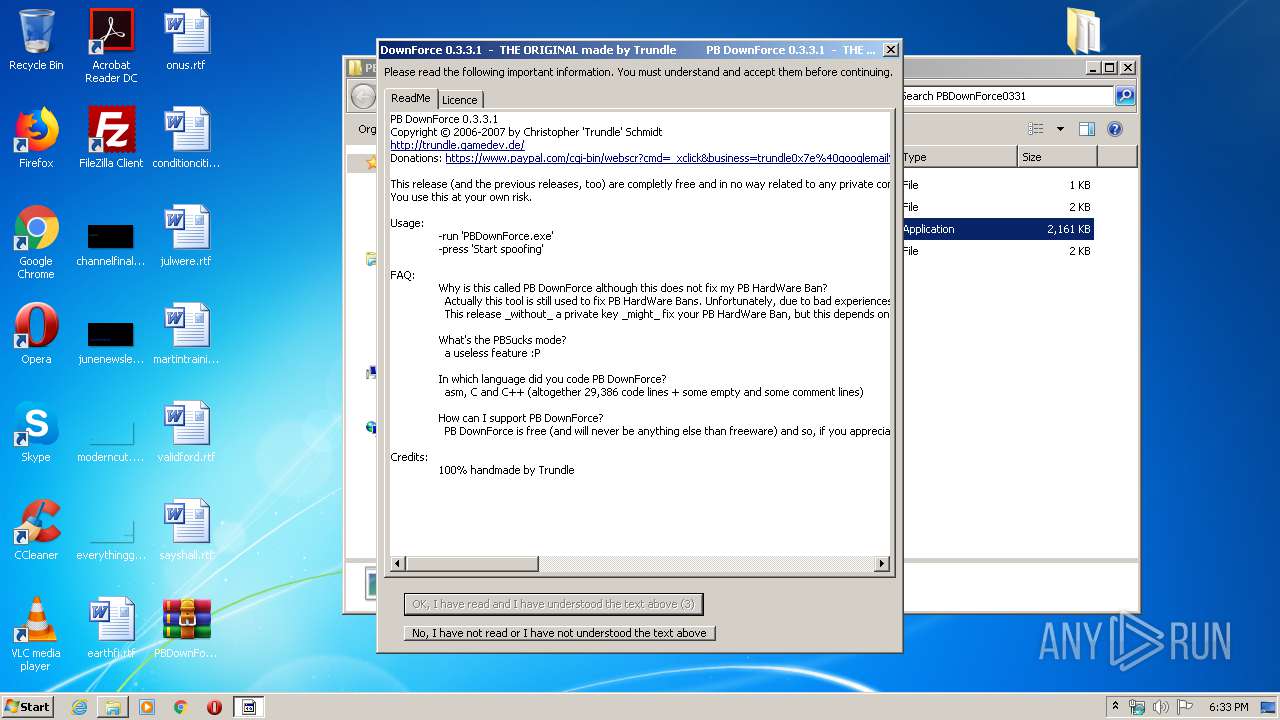Viewport: 1280px width, 720px height.
Task: Click the readme horizontal scrollbar thumb
Action: coord(471,564)
